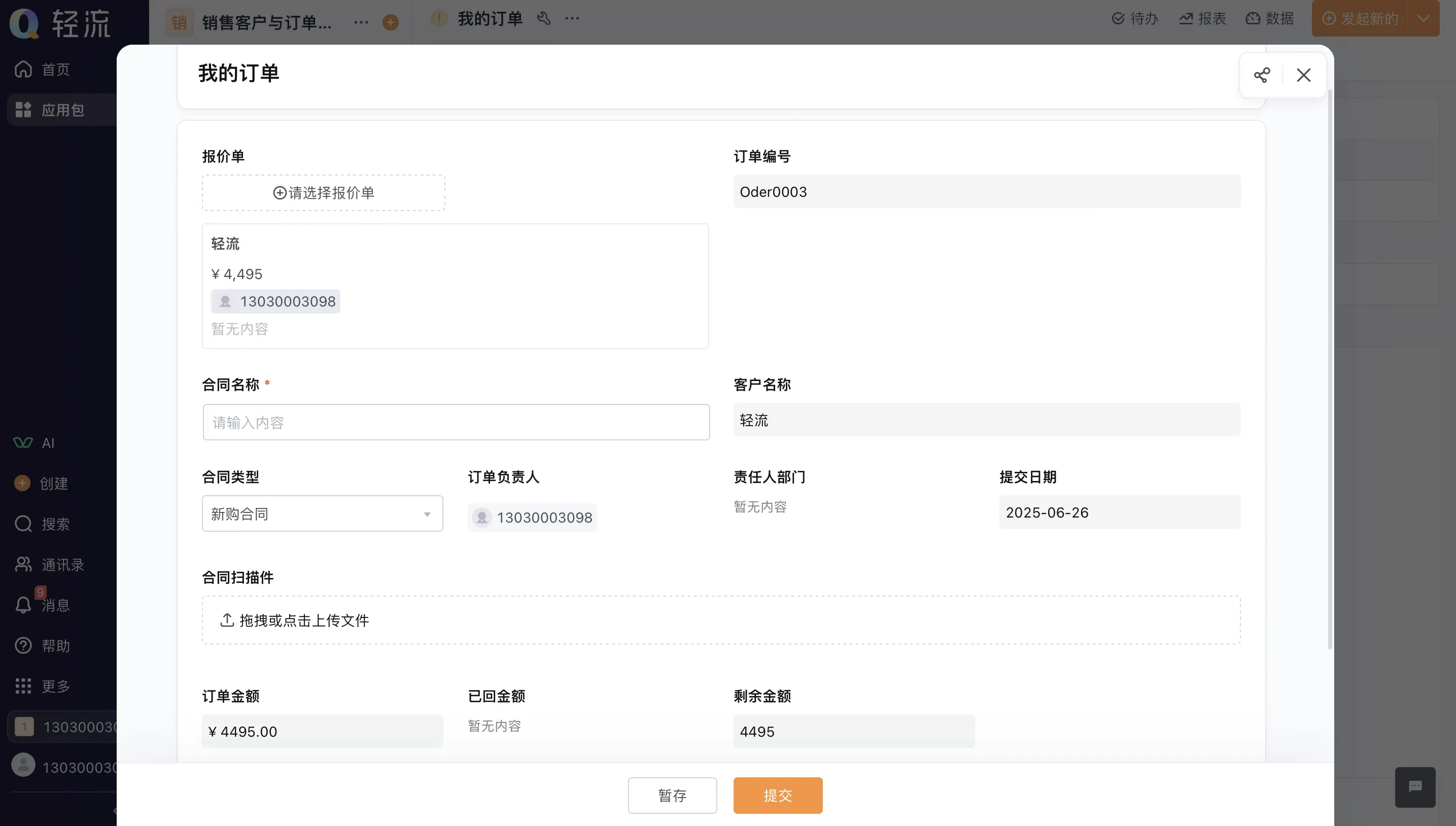The image size is (1456, 826).
Task: Click the ellipsis beside 销售客户与订单 tab
Action: (x=361, y=22)
